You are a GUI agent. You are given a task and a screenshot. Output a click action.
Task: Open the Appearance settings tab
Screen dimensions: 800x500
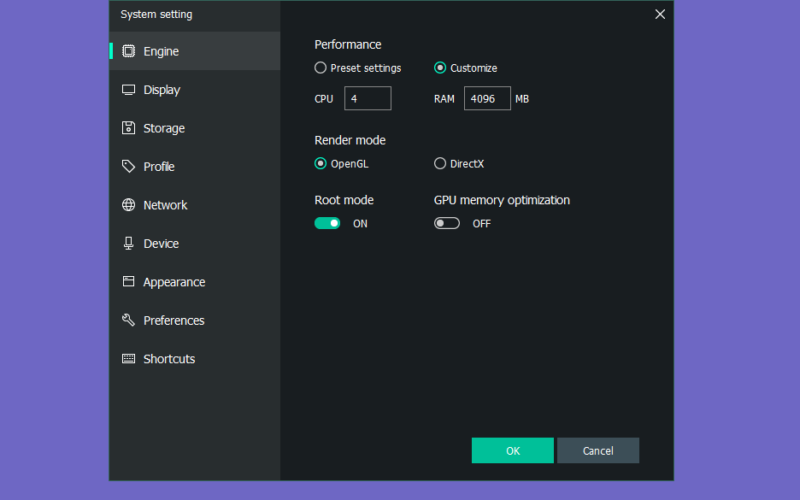click(x=195, y=282)
